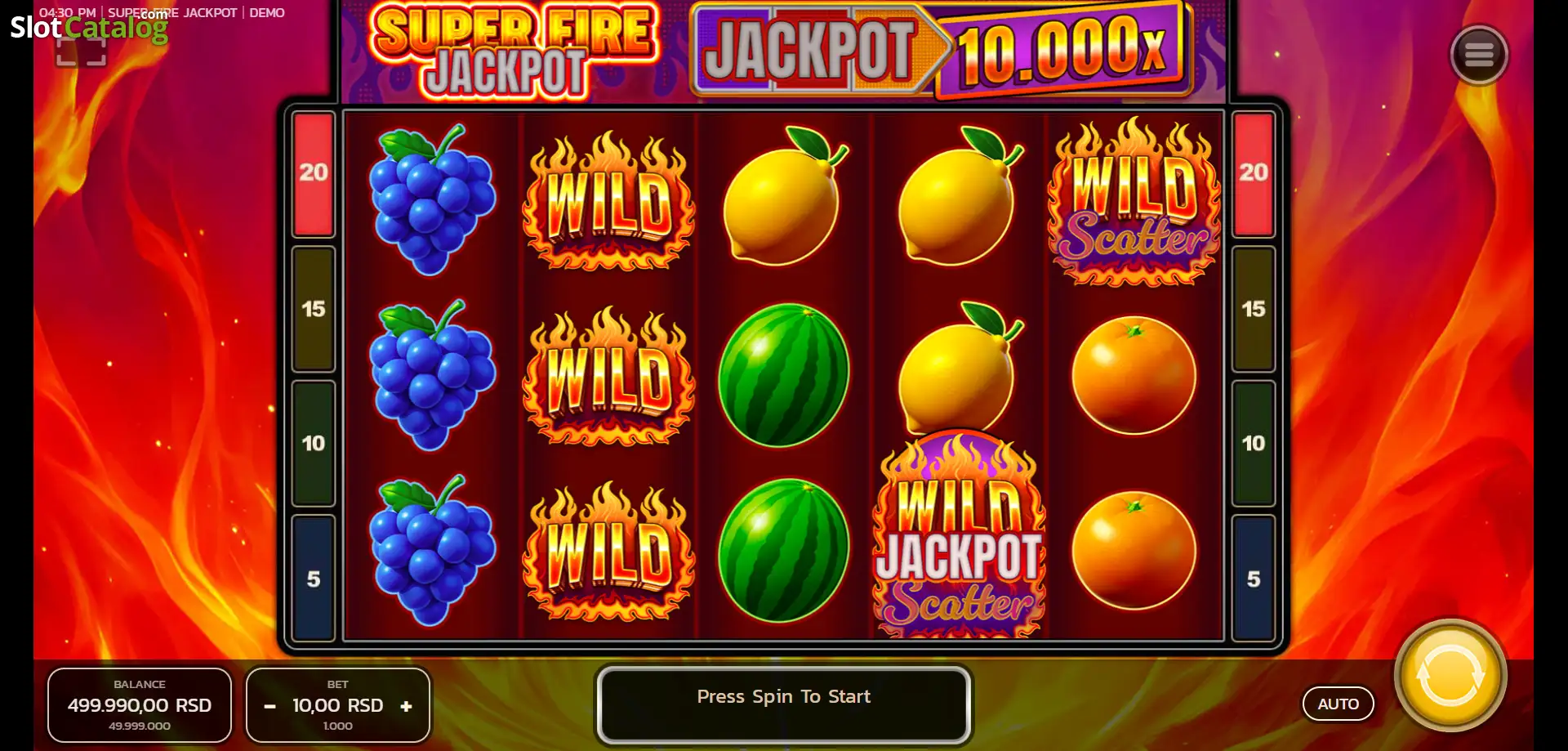Viewport: 1568px width, 751px height.
Task: Click the Super Fire Jackpot logo
Action: point(513,51)
